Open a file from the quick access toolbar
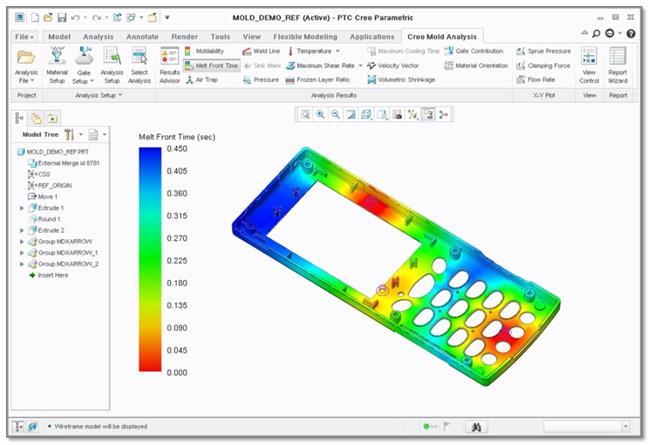The width and height of the screenshot is (654, 445). (x=48, y=18)
